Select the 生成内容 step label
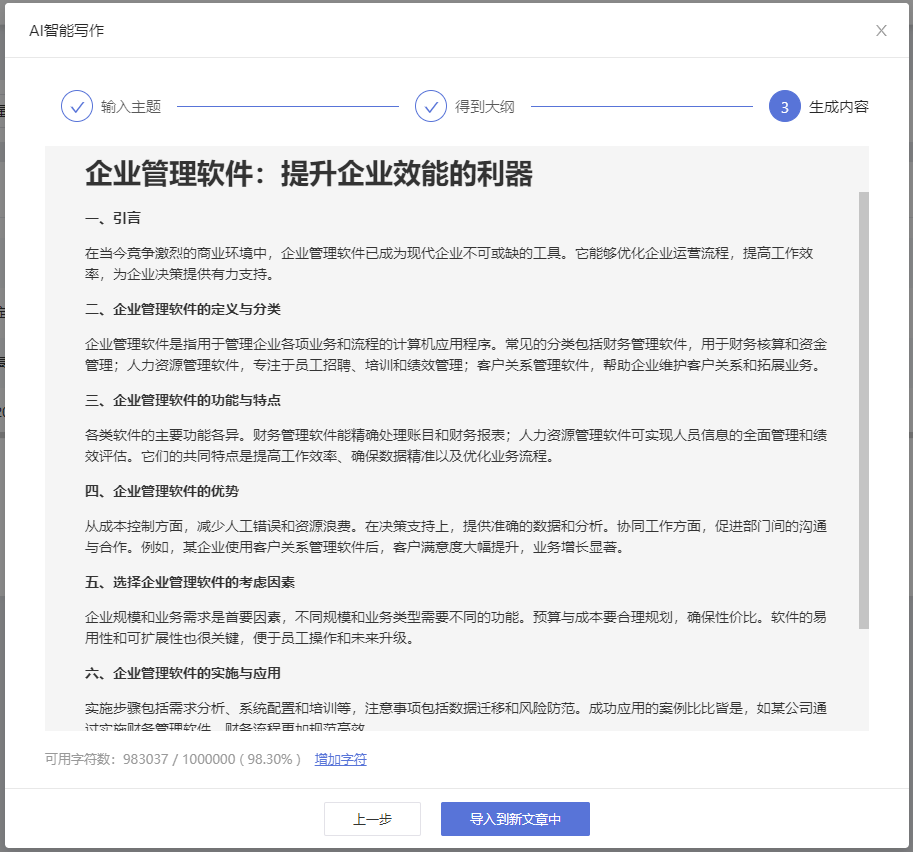 click(x=838, y=106)
